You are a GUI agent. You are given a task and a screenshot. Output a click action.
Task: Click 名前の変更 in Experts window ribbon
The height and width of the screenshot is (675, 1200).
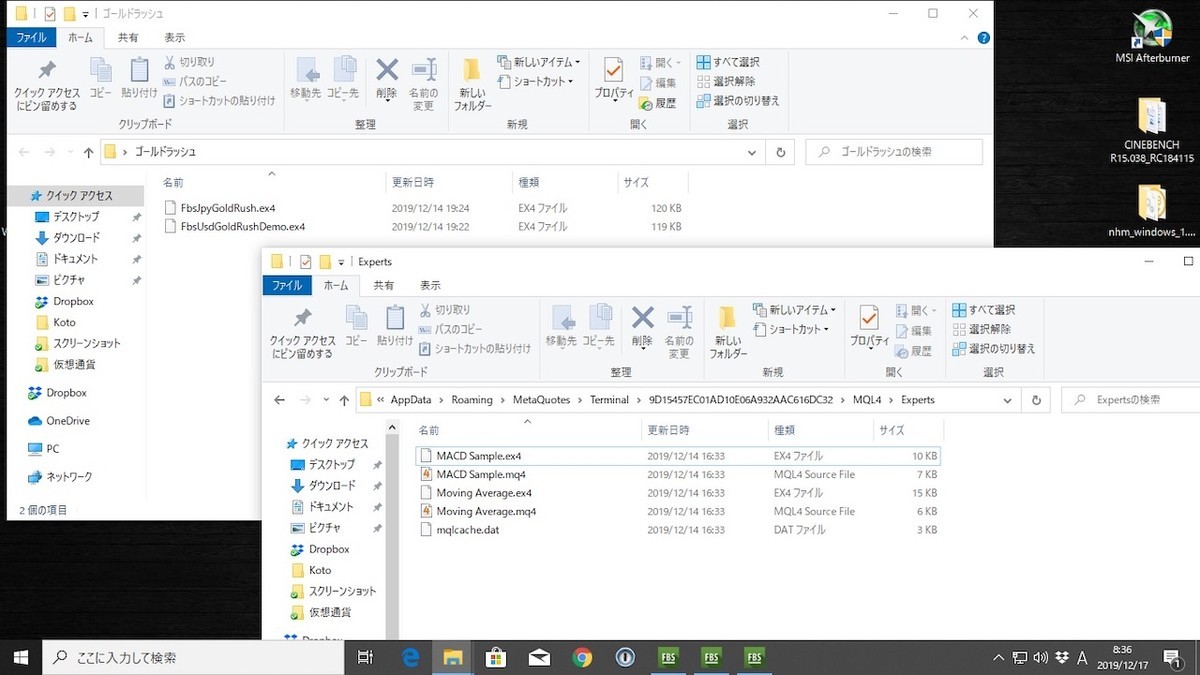tap(680, 332)
